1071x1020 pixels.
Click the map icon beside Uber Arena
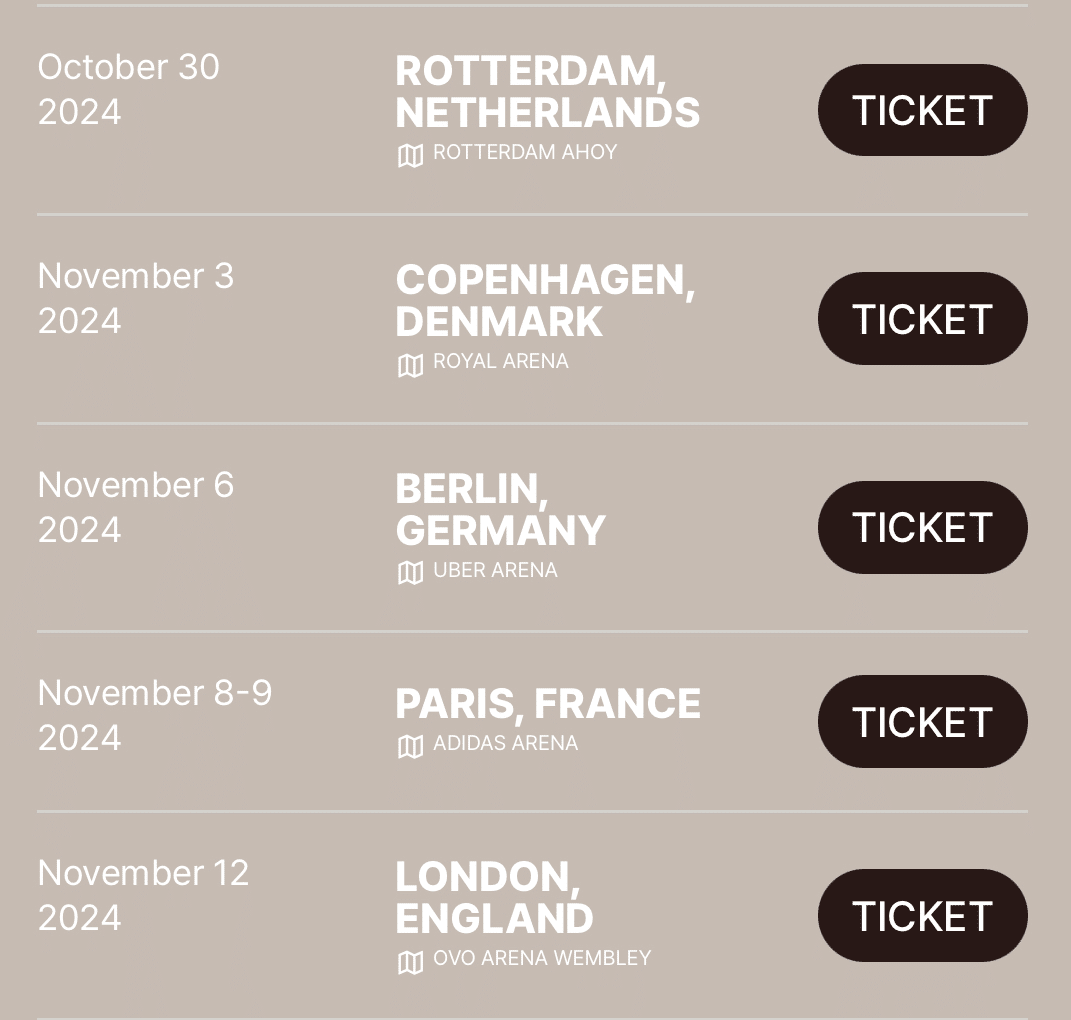(411, 573)
